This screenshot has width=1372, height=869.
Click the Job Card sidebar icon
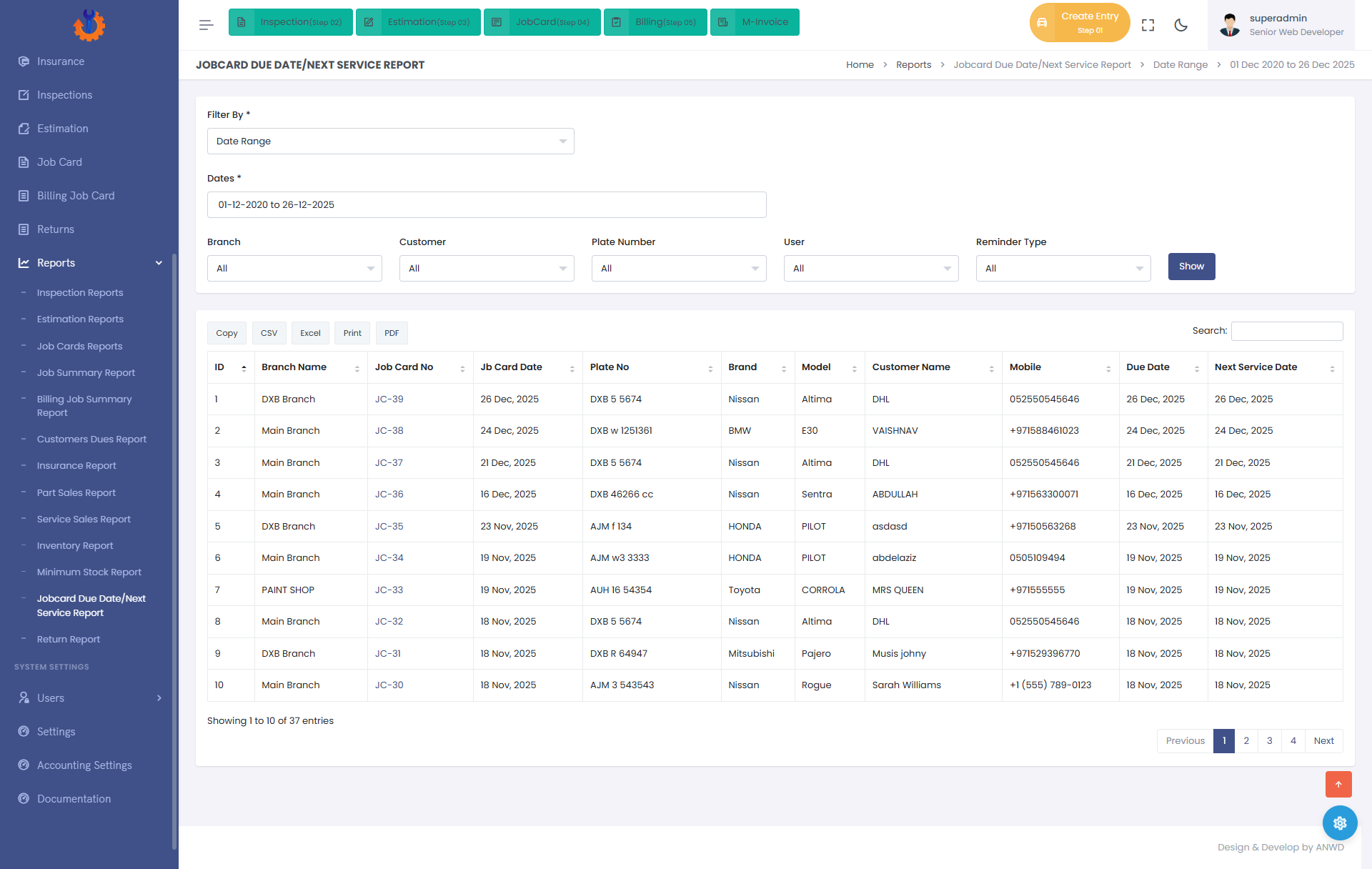(x=24, y=162)
